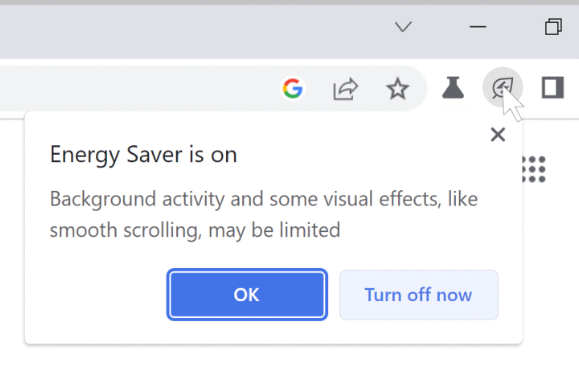
Task: Click Turn off now
Action: 419,295
